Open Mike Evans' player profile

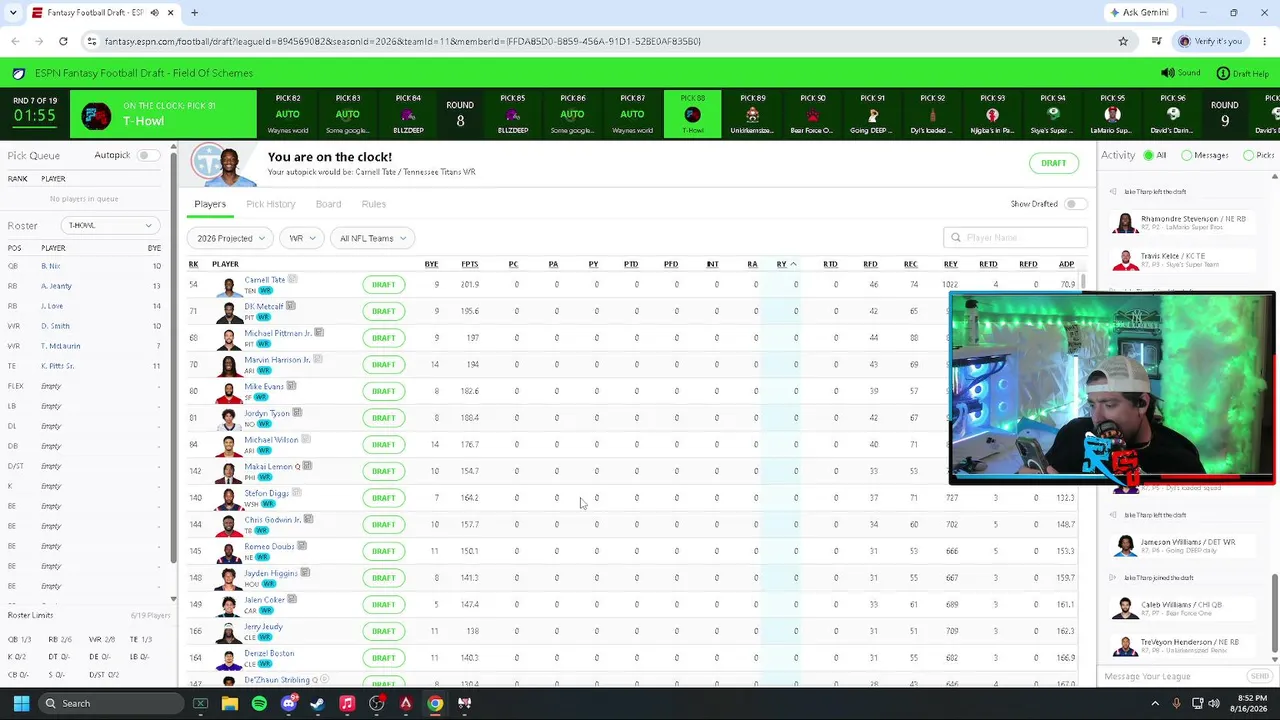pos(264,386)
